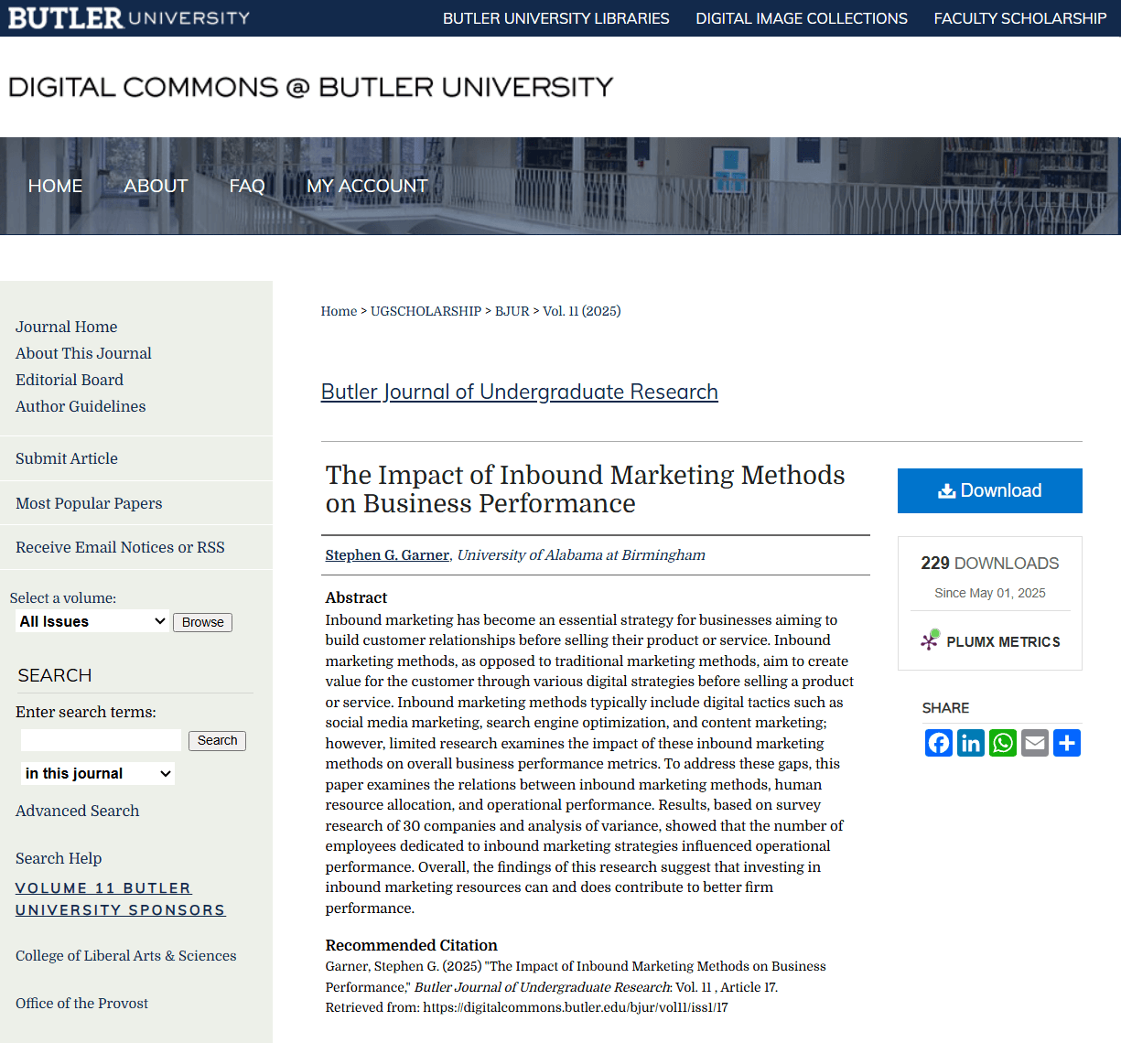Open Faculty Scholarship top link
Viewport: 1121px width, 1064px height.
[x=1020, y=18]
